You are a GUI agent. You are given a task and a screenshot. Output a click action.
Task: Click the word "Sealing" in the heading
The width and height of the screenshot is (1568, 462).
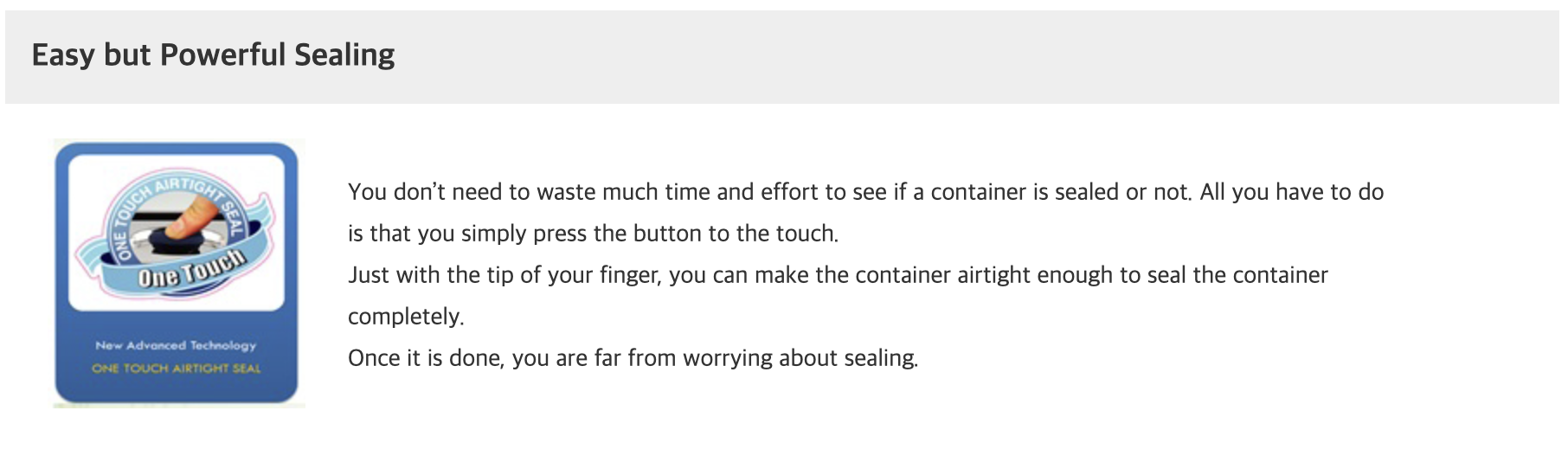pyautogui.click(x=344, y=55)
